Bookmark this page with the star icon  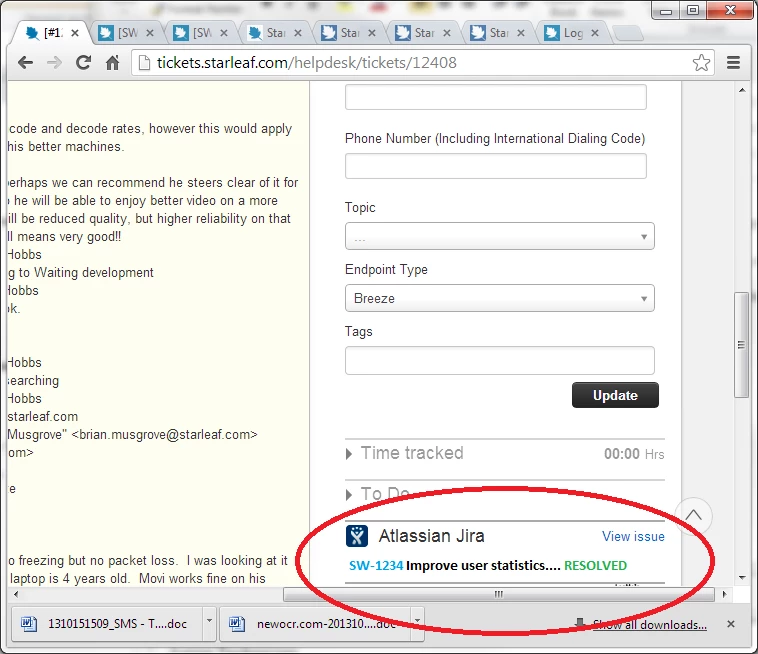click(x=701, y=62)
